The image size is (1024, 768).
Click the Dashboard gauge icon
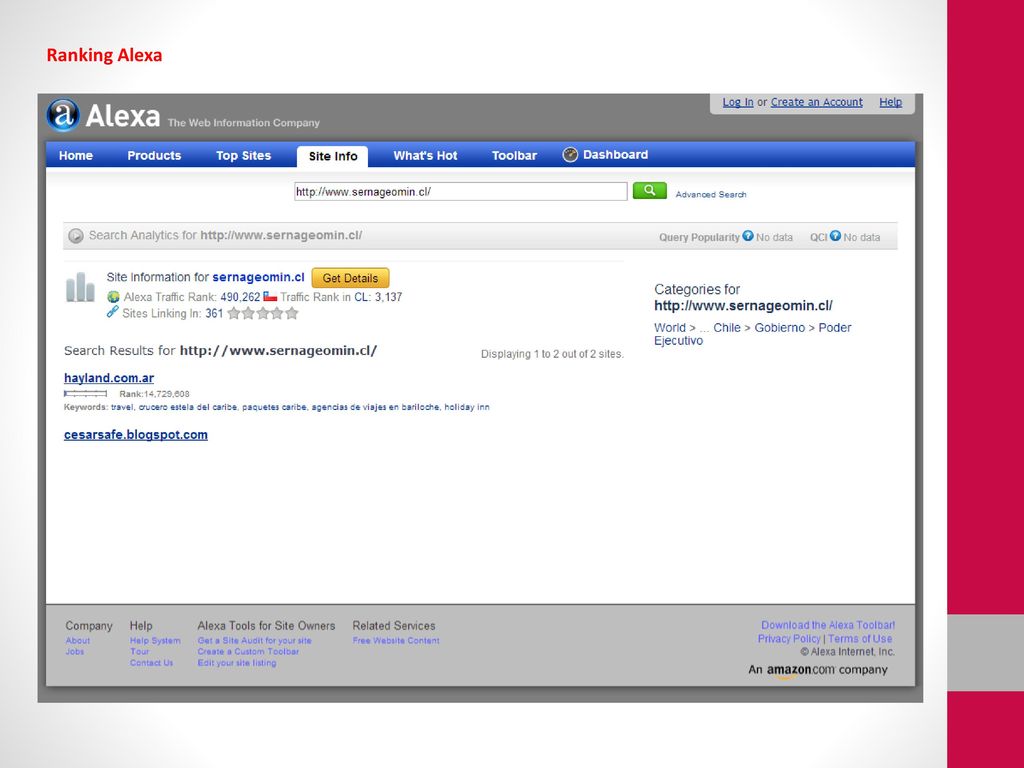tap(570, 155)
